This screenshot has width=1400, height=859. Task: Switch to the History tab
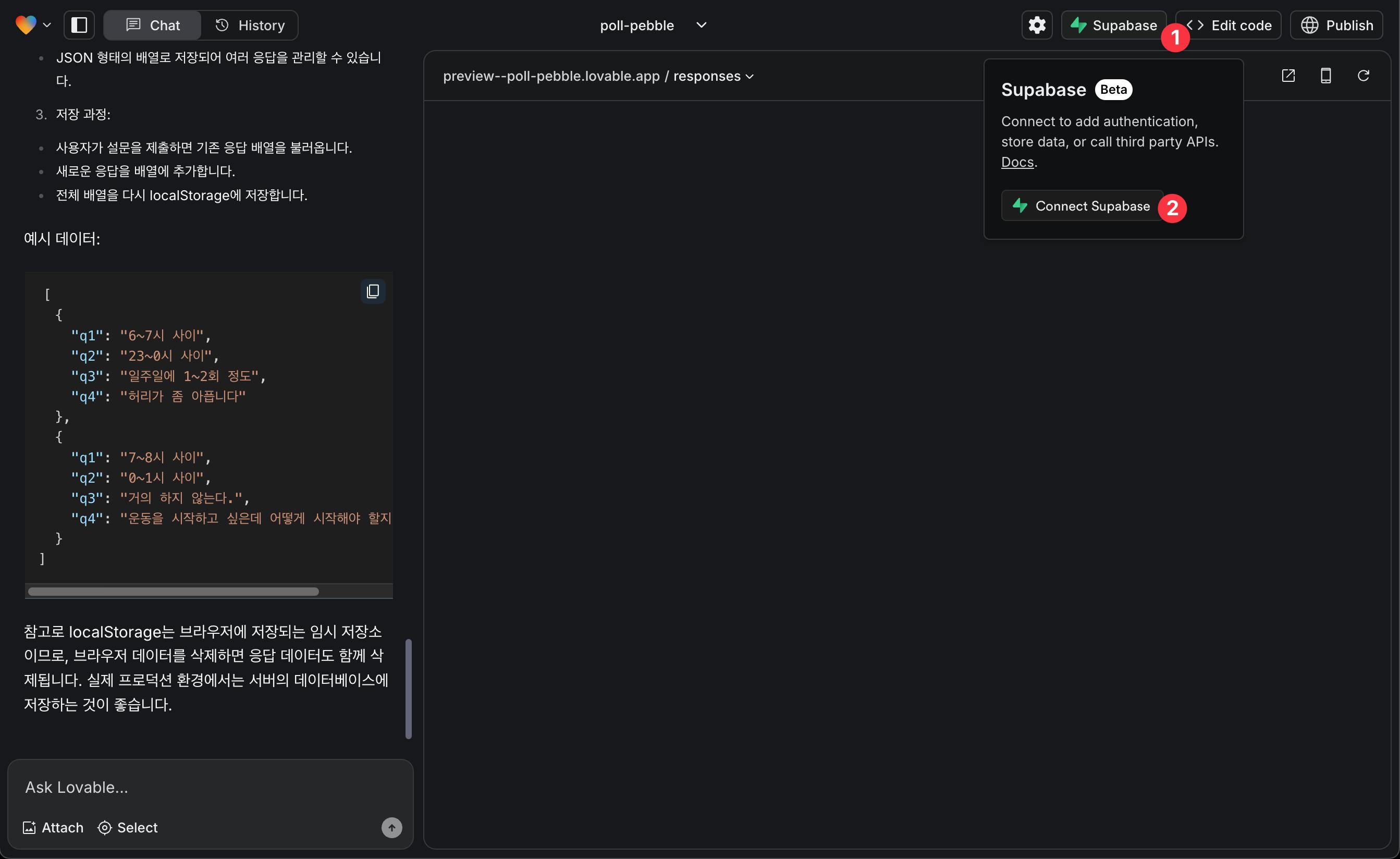click(250, 25)
